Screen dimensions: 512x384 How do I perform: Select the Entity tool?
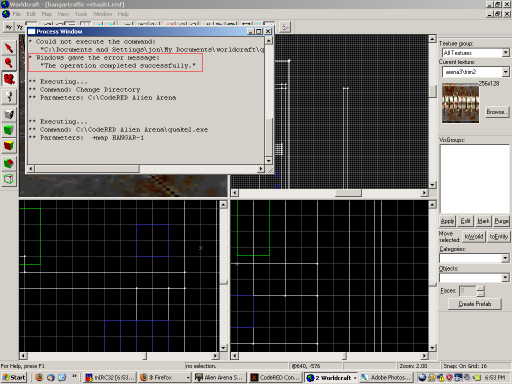[9, 97]
